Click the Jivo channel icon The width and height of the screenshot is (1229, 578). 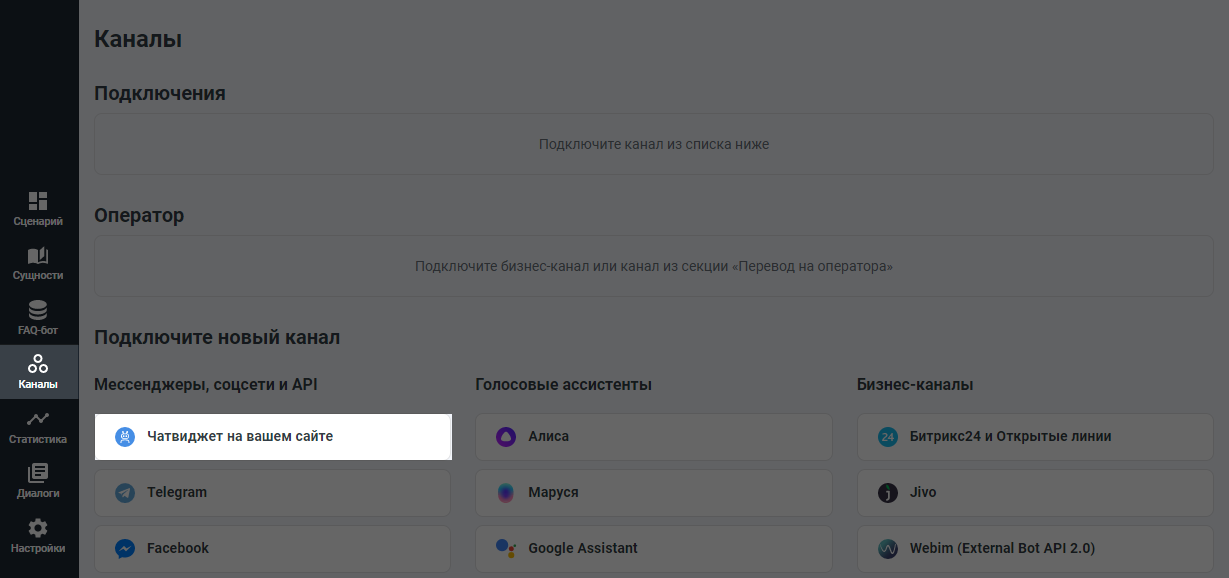886,492
